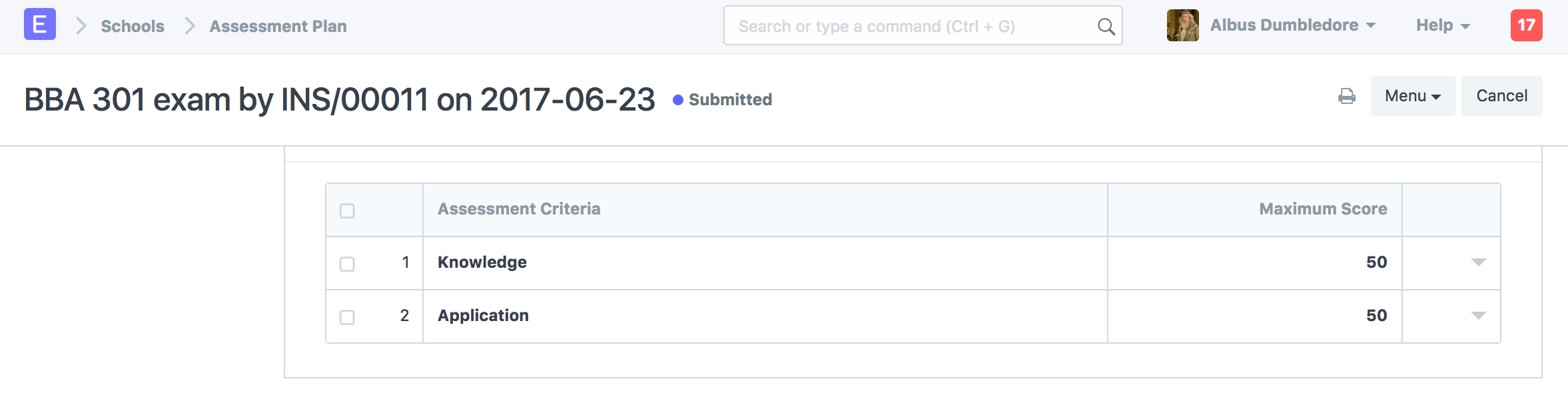This screenshot has width=1568, height=405.
Task: Open the Menu dropdown button
Action: coord(1413,96)
